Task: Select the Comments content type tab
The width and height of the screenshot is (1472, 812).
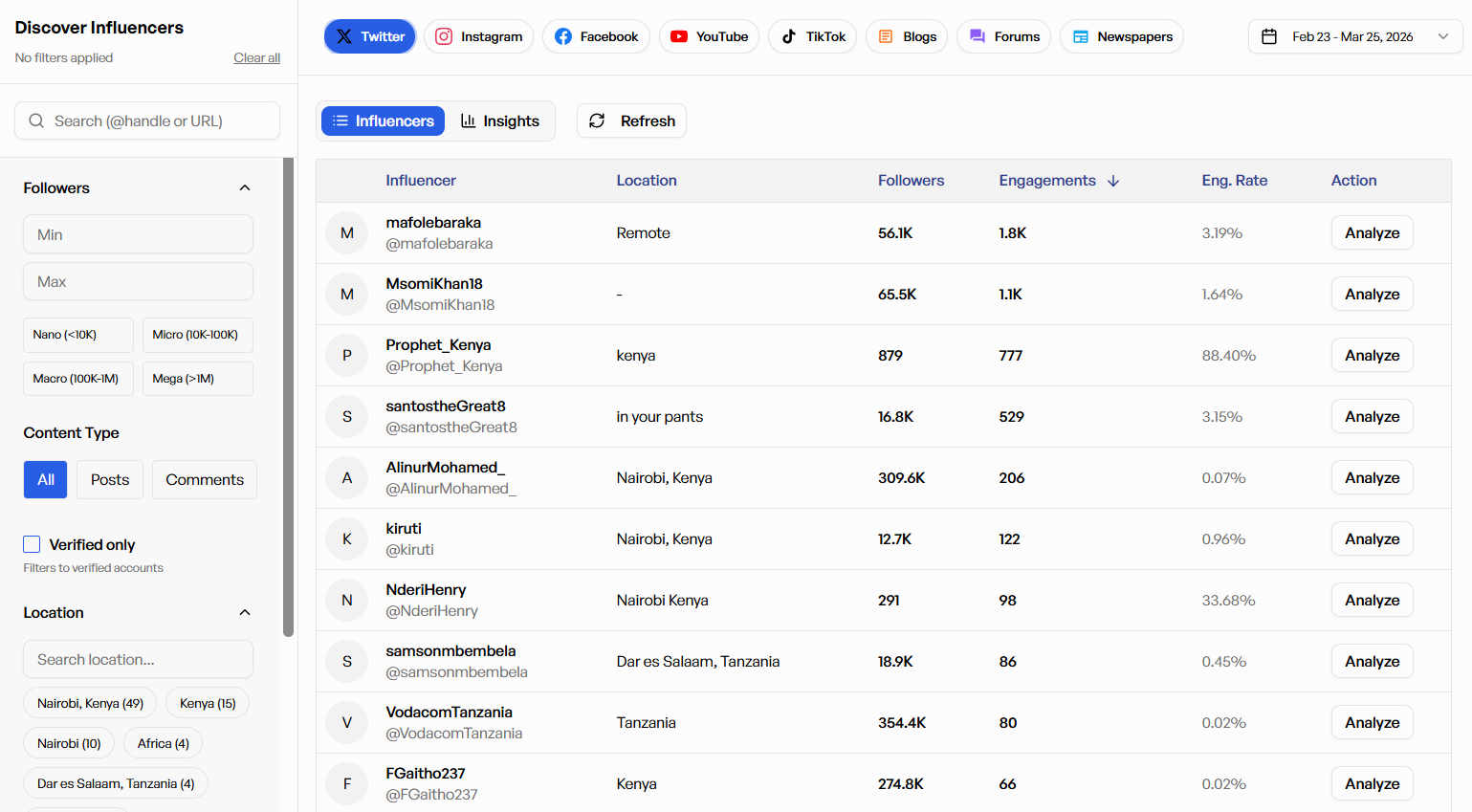Action: click(205, 480)
